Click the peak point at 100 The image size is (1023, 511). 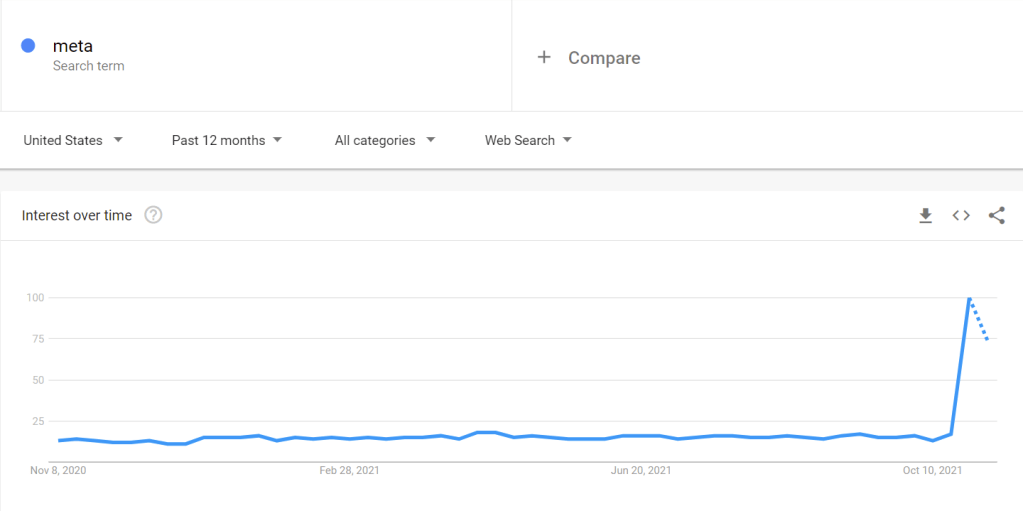point(969,298)
